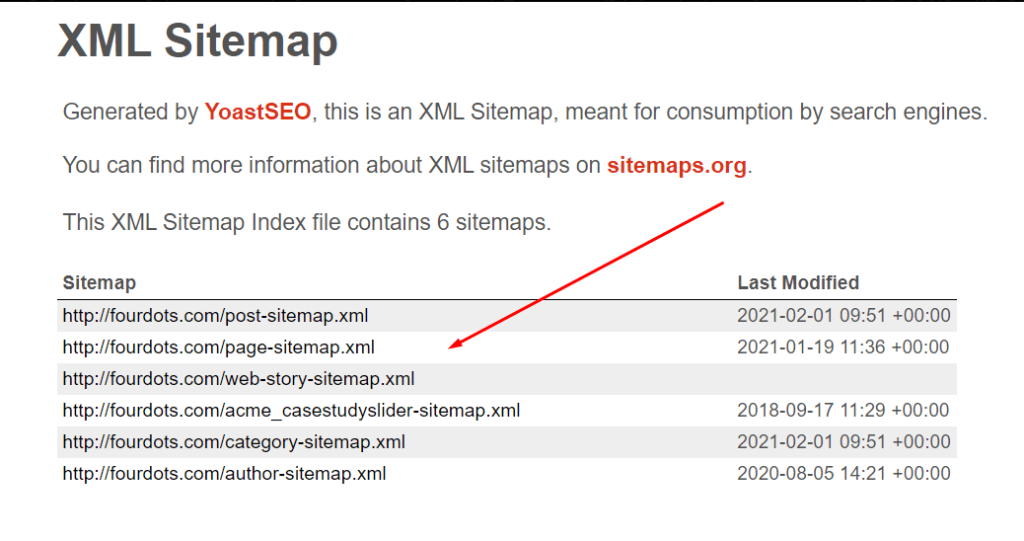Image resolution: width=1024 pixels, height=541 pixels.
Task: Open the post-sitemap.xml URL
Action: 216,316
